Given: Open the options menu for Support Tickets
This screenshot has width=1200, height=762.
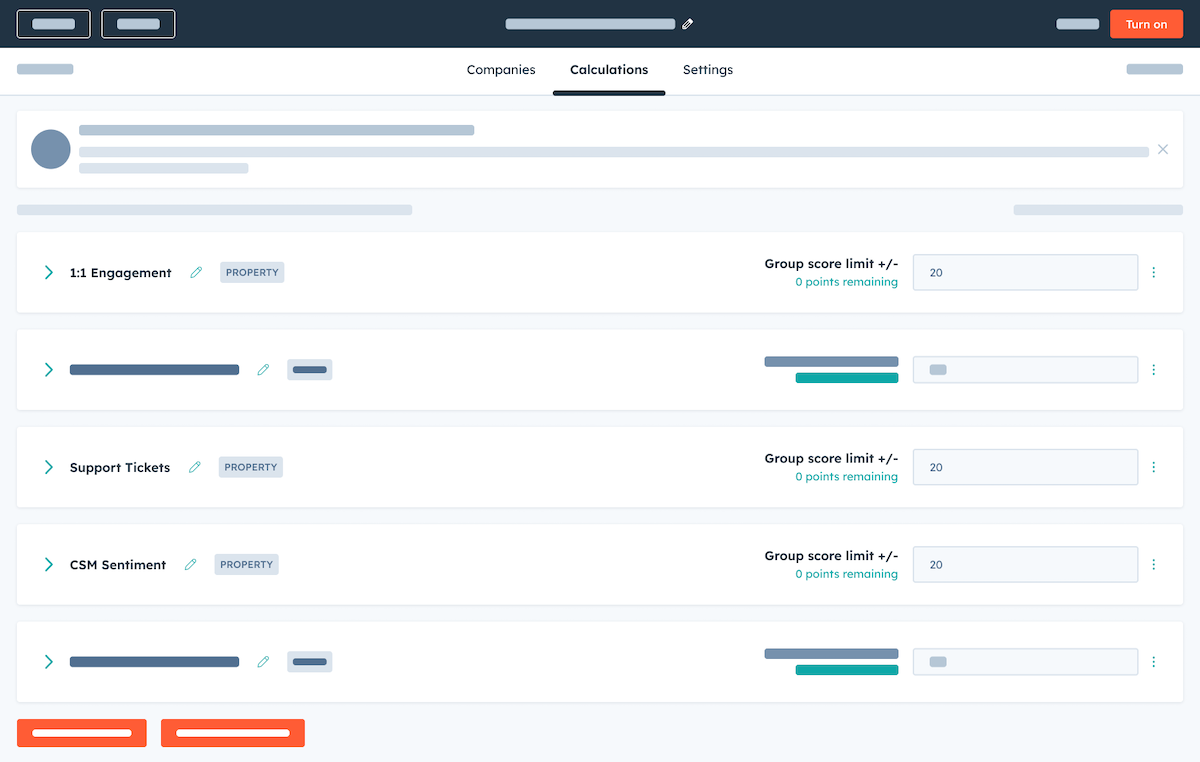Looking at the screenshot, I should [1154, 467].
